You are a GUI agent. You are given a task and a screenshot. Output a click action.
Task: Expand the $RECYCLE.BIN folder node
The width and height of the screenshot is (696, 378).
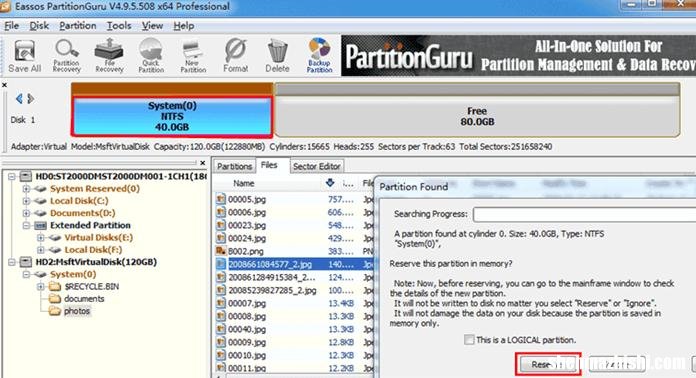(40, 287)
